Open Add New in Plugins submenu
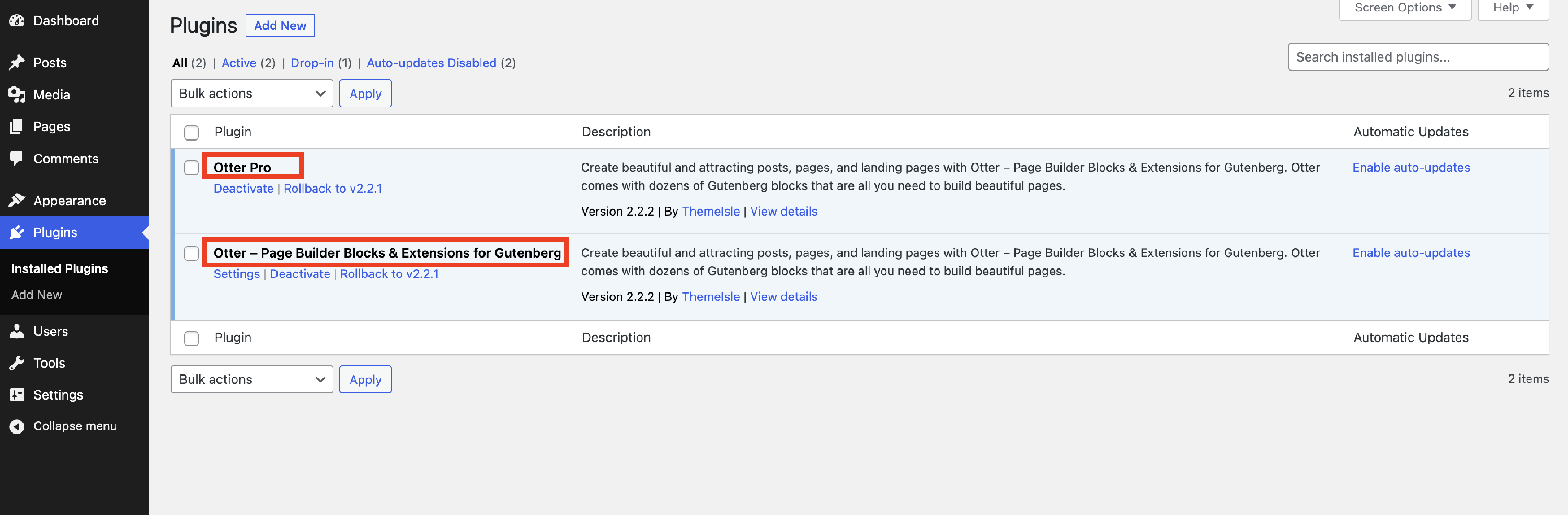Screen dimensions: 1568x515 (37, 295)
